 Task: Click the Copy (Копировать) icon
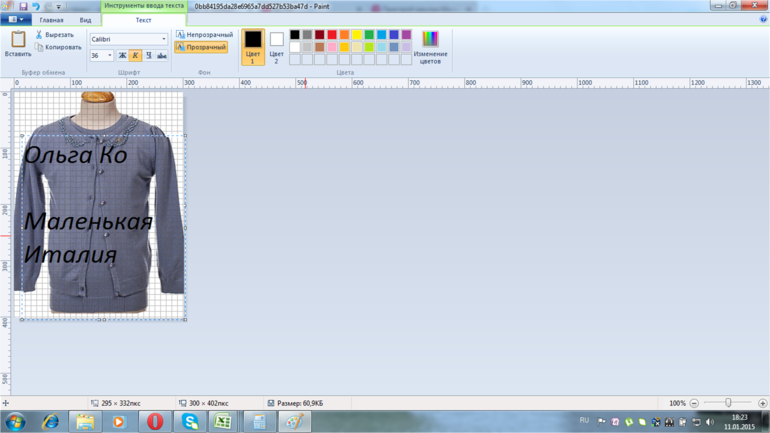[x=40, y=47]
